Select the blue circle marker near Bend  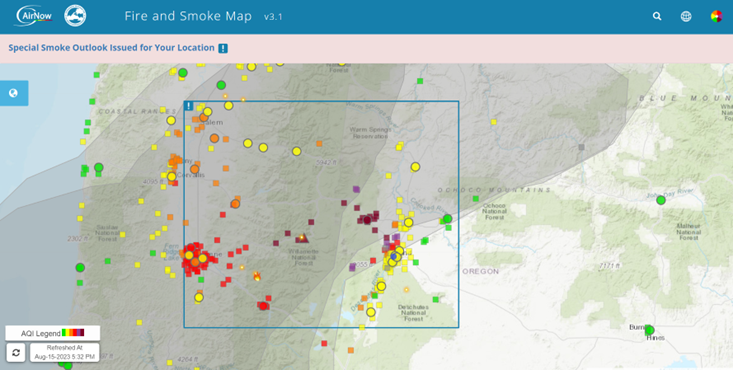[x=395, y=256]
